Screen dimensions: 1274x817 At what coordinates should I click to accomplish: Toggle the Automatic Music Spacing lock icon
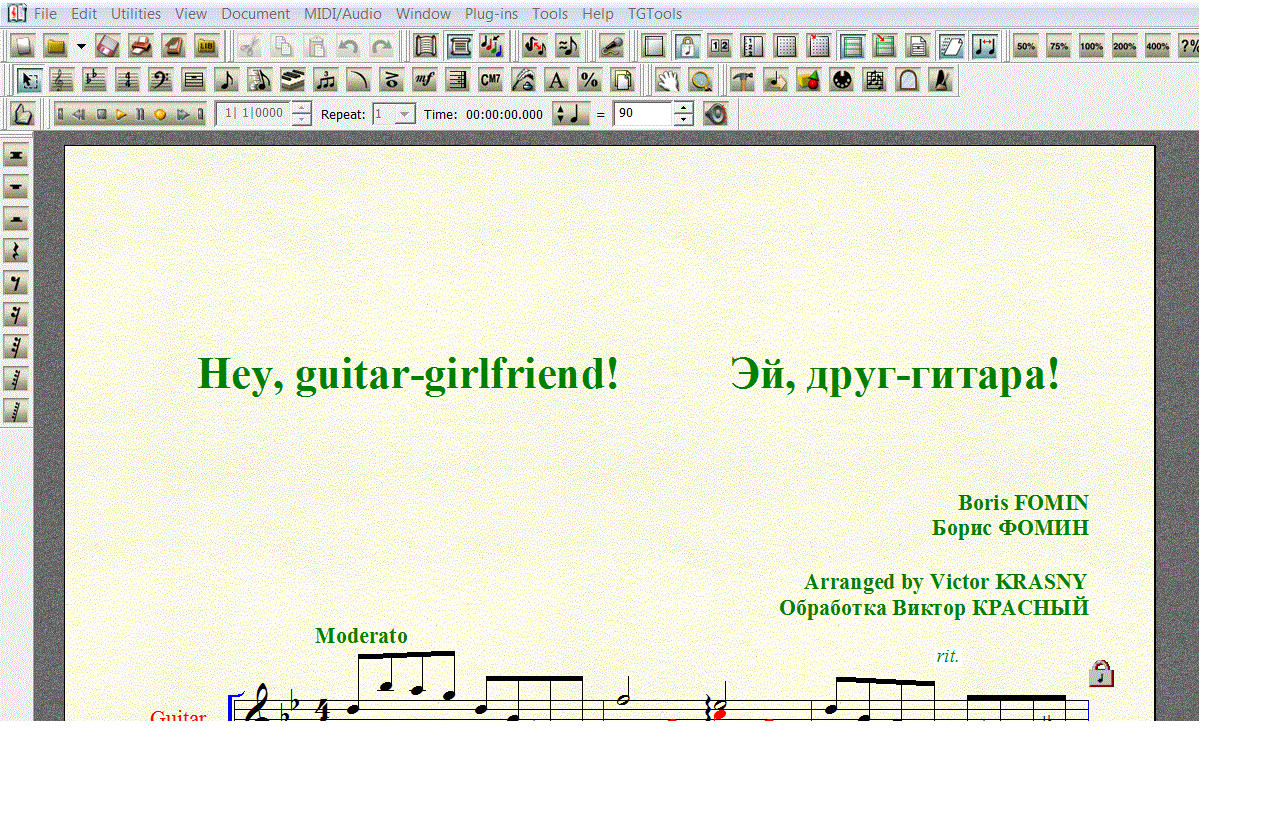tap(687, 46)
